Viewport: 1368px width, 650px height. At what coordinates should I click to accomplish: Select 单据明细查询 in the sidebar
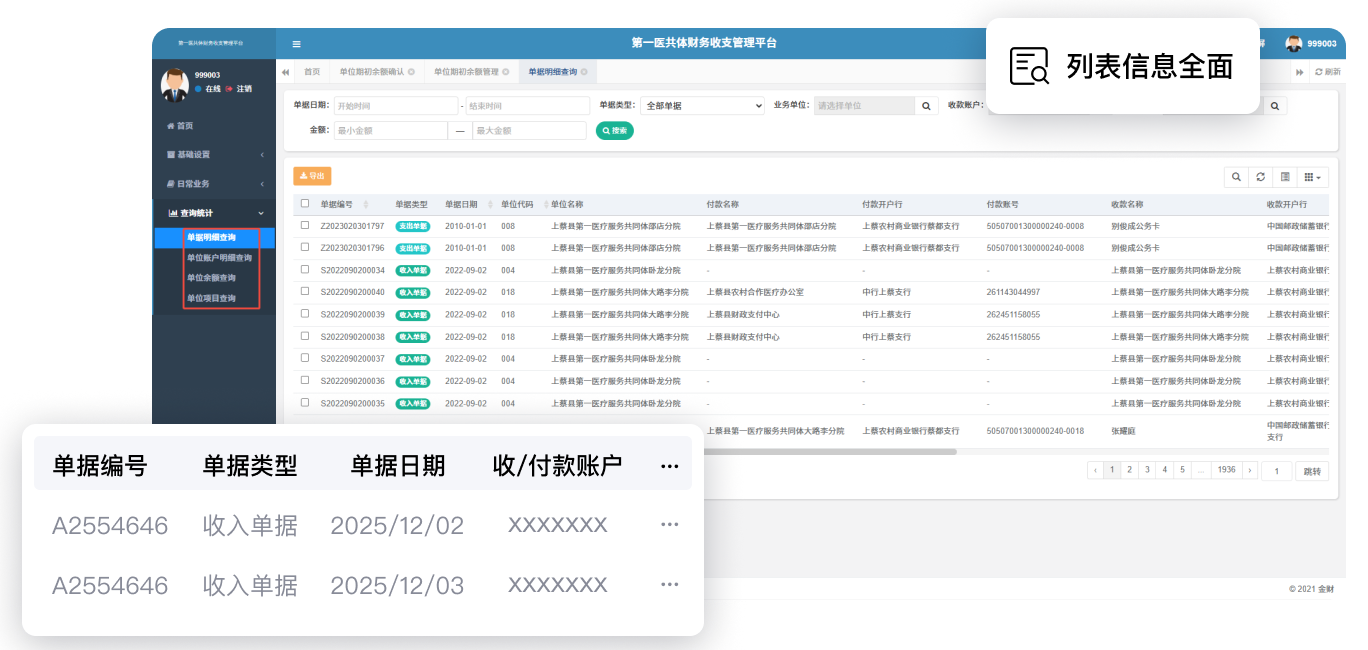pos(212,238)
